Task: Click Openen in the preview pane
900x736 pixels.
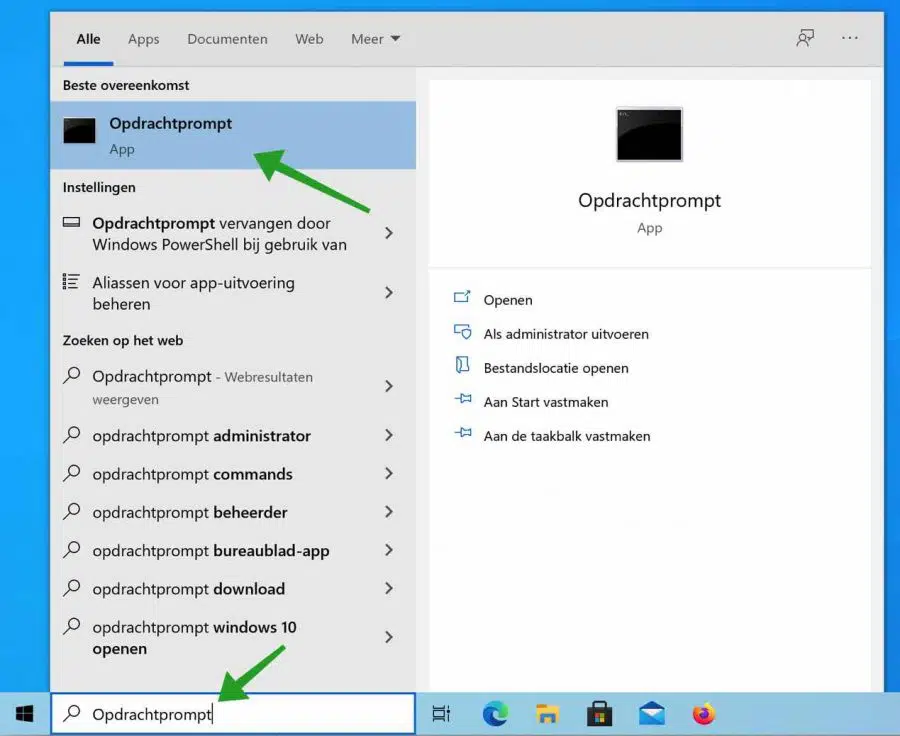Action: click(x=507, y=300)
